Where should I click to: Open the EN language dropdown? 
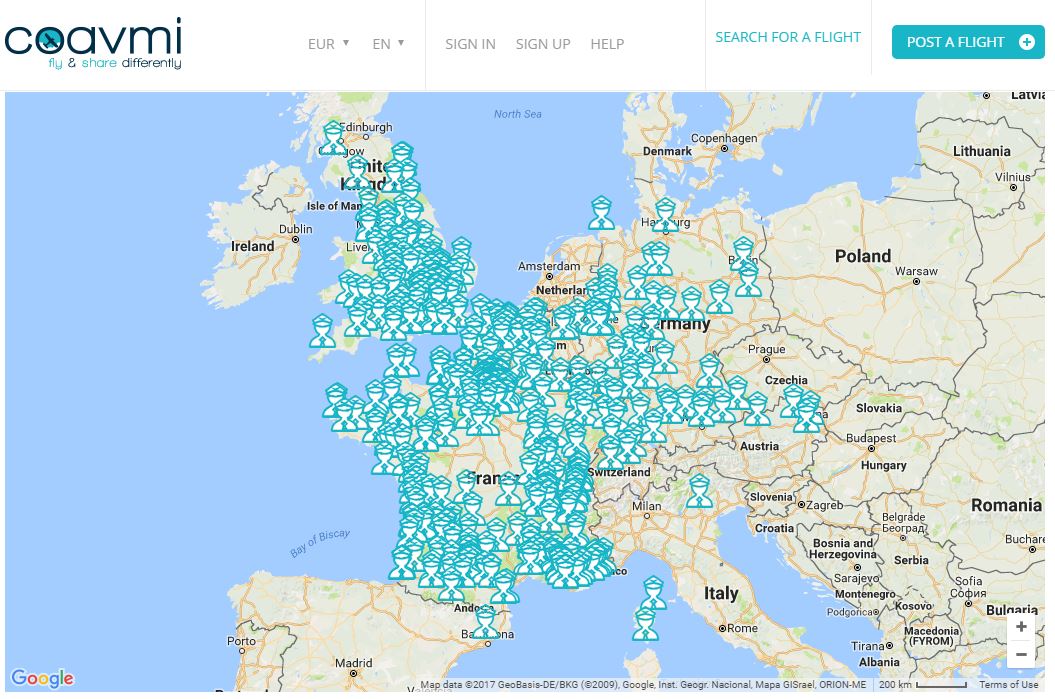[x=388, y=44]
